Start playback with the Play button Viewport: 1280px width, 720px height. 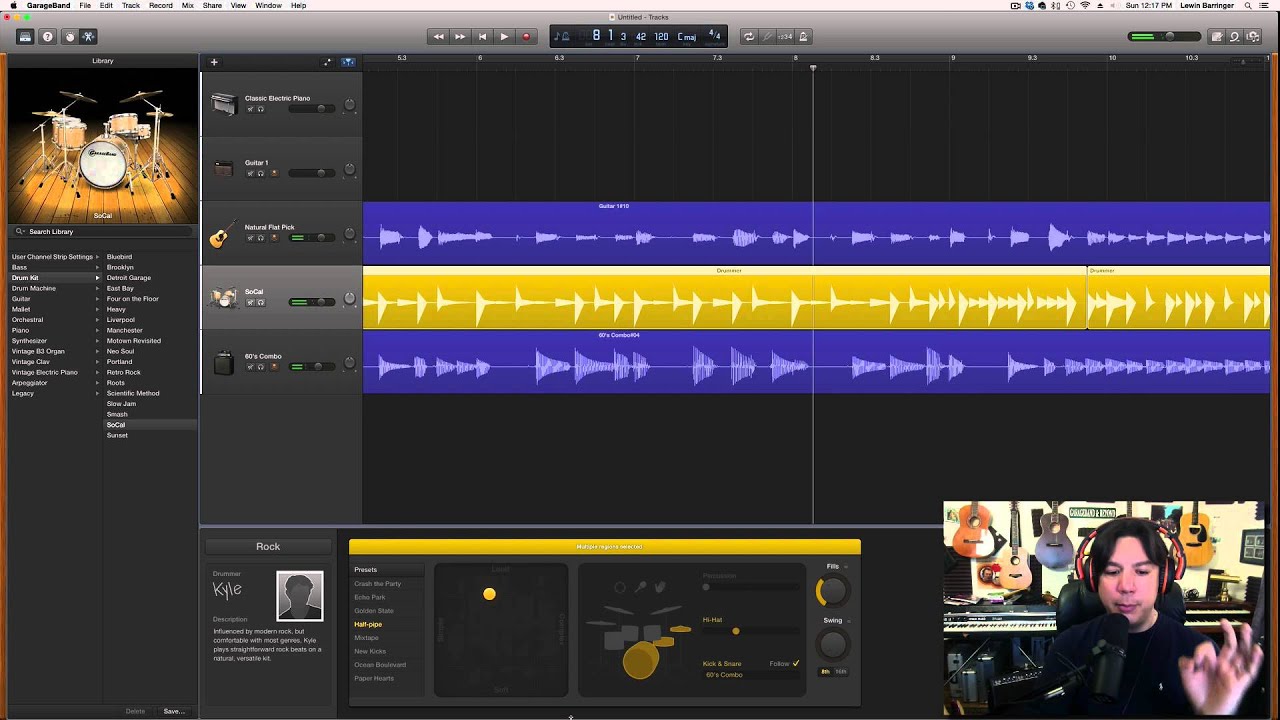tap(504, 37)
